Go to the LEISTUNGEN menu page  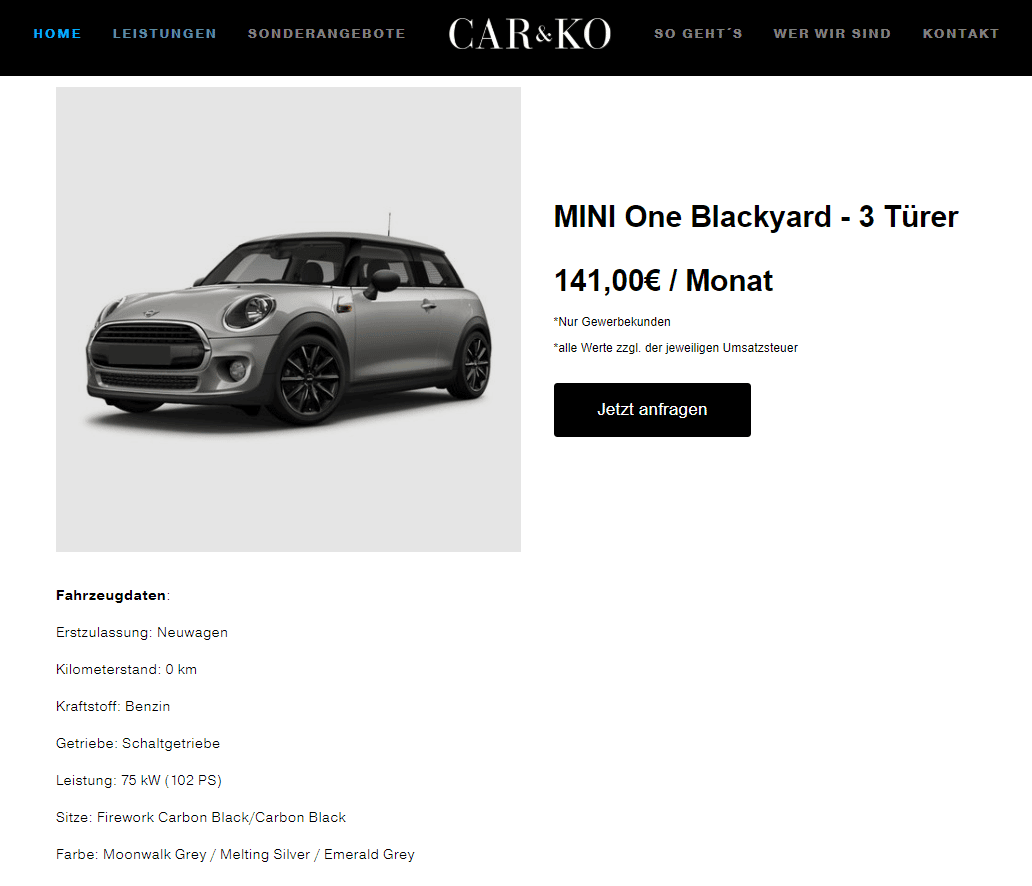tap(165, 34)
